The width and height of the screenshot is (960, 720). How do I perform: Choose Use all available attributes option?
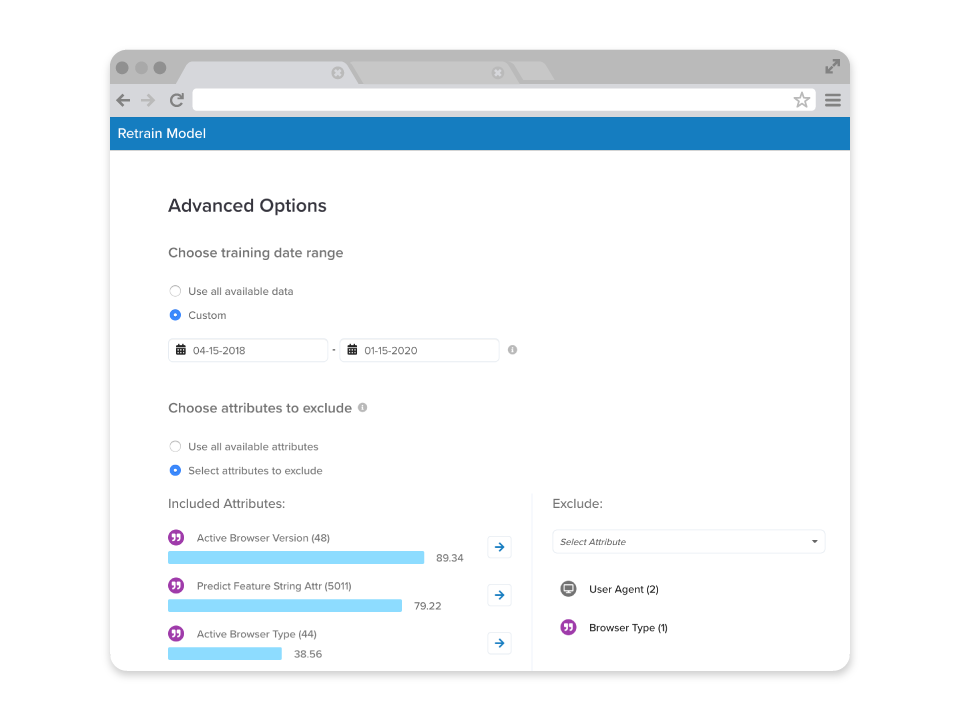(x=175, y=446)
